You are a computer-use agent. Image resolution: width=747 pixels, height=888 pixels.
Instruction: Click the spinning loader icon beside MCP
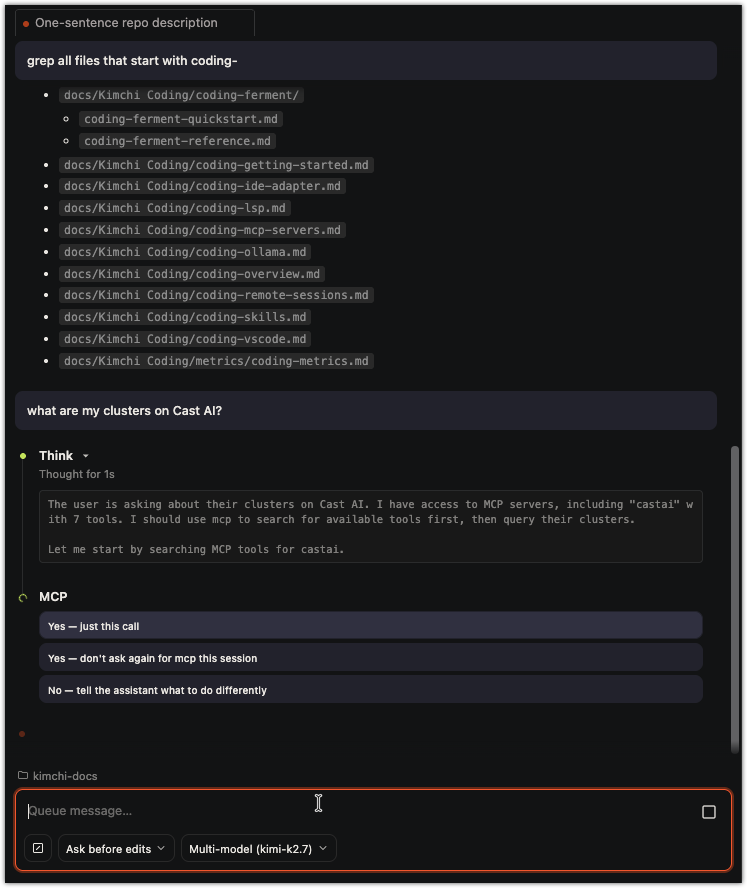pyautogui.click(x=23, y=597)
